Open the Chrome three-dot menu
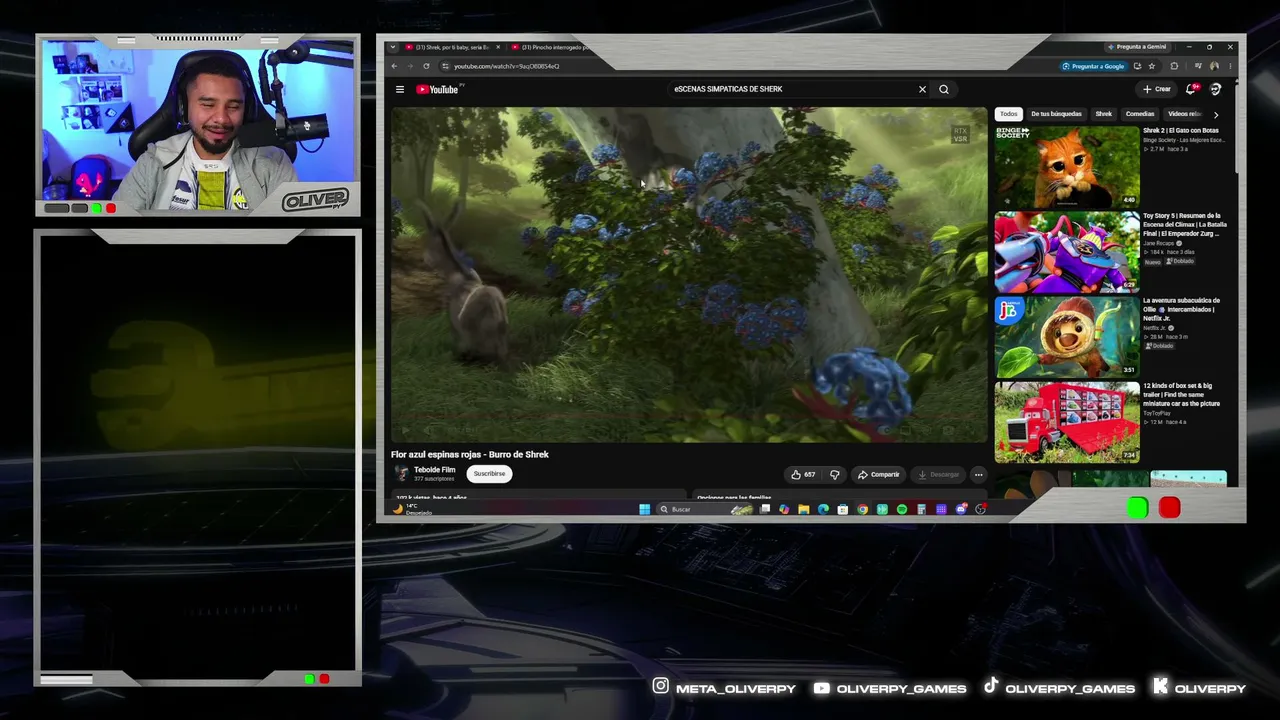1280x720 pixels. [x=1230, y=66]
